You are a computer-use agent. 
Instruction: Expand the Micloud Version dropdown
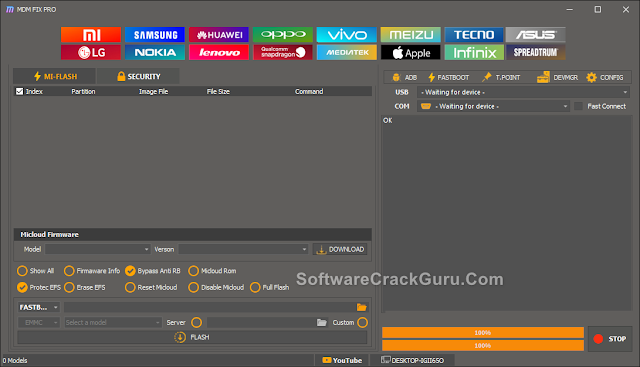coord(243,249)
